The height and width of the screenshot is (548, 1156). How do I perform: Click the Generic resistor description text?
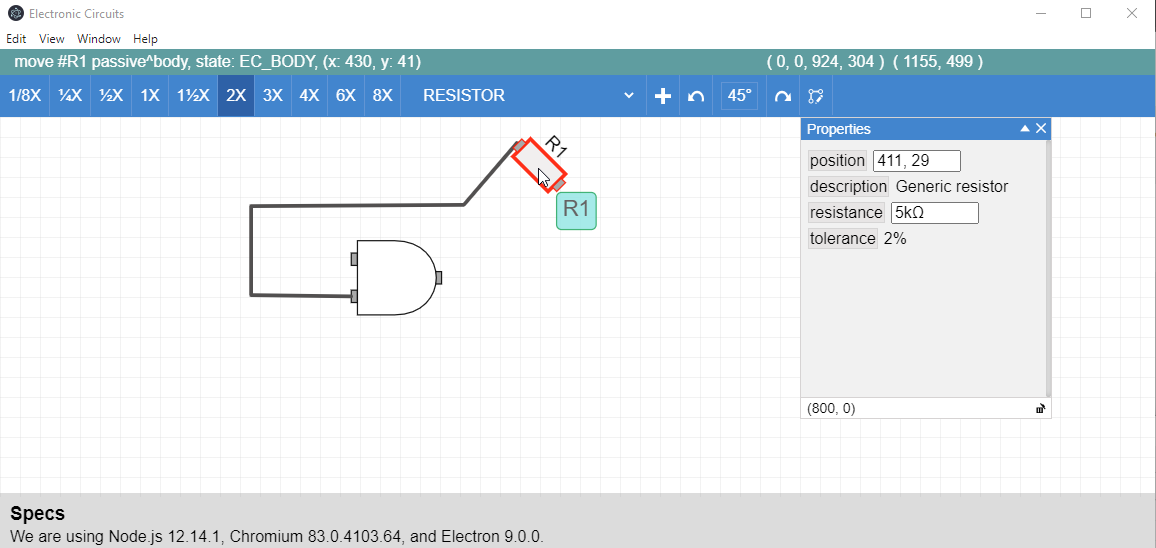[952, 187]
